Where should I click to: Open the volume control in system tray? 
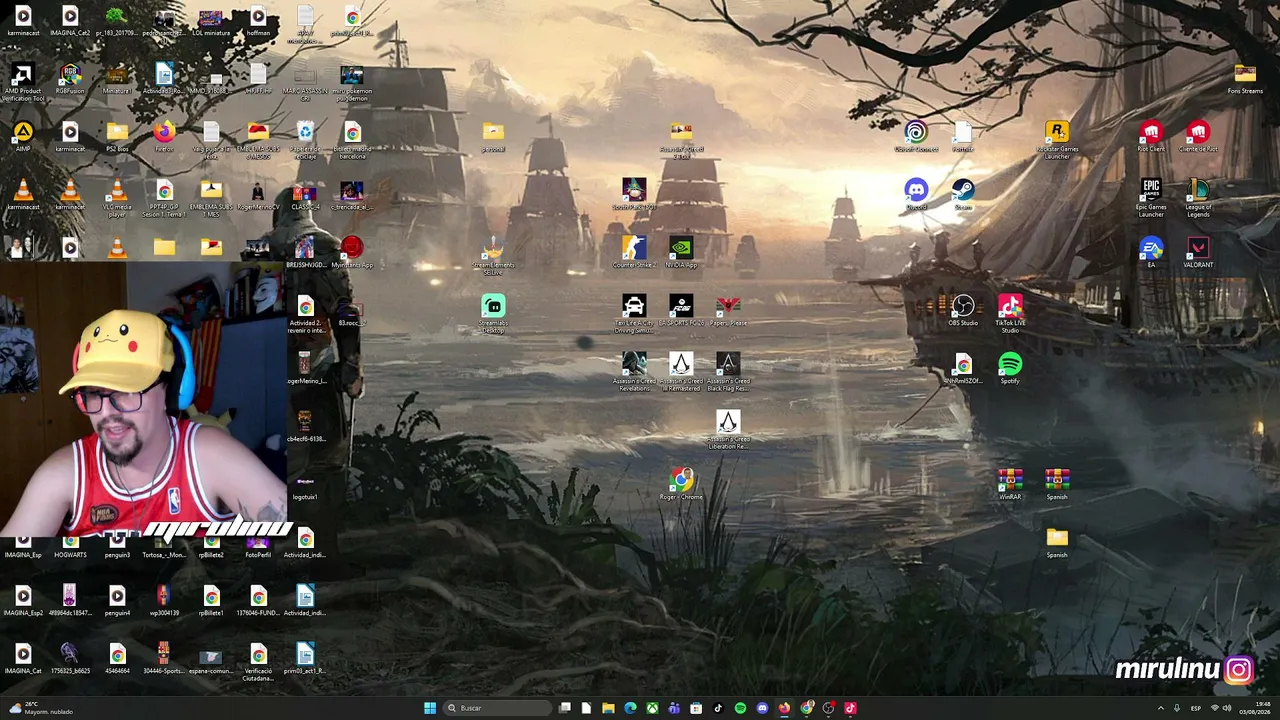coord(1227,708)
